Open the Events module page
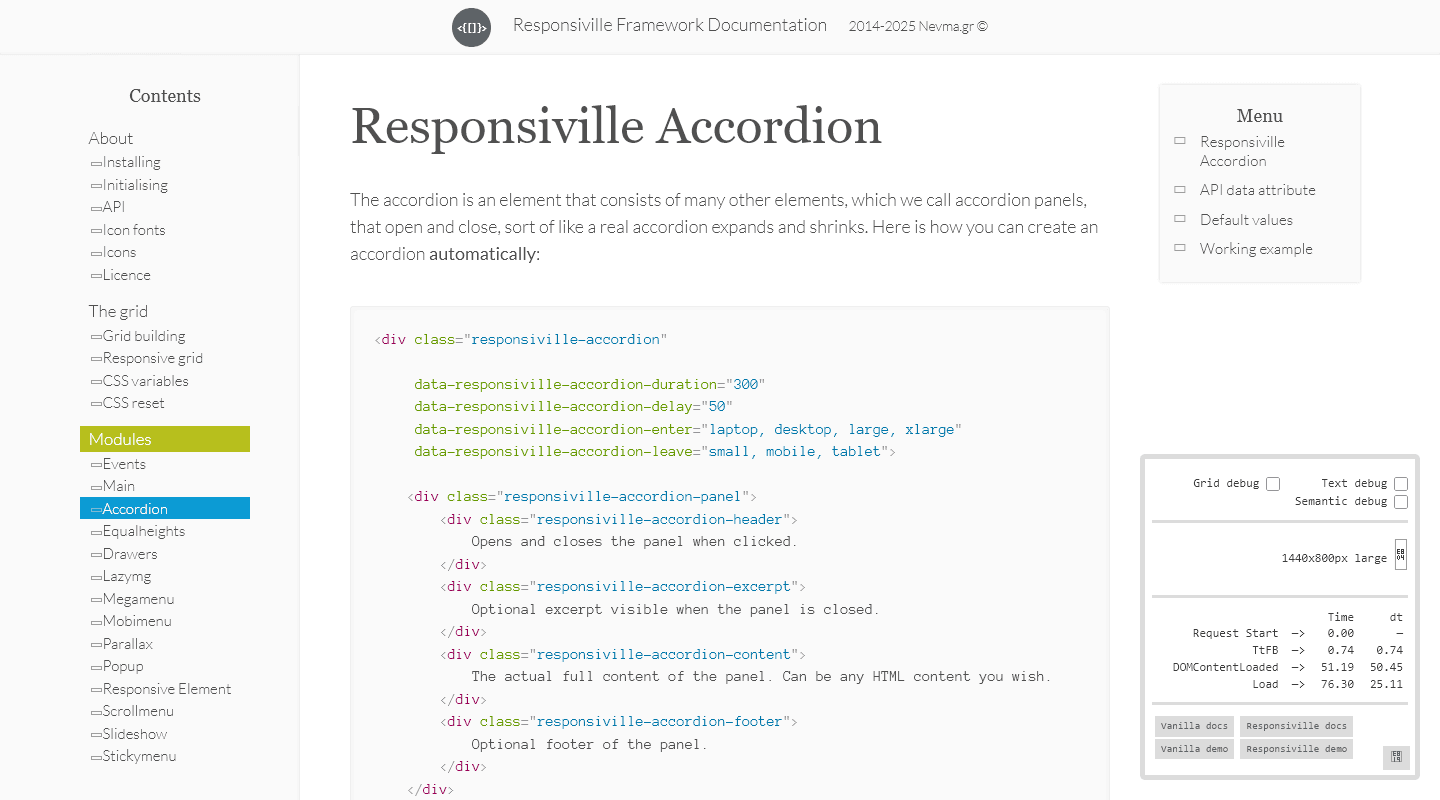Viewport: 1440px width, 800px height. click(124, 464)
